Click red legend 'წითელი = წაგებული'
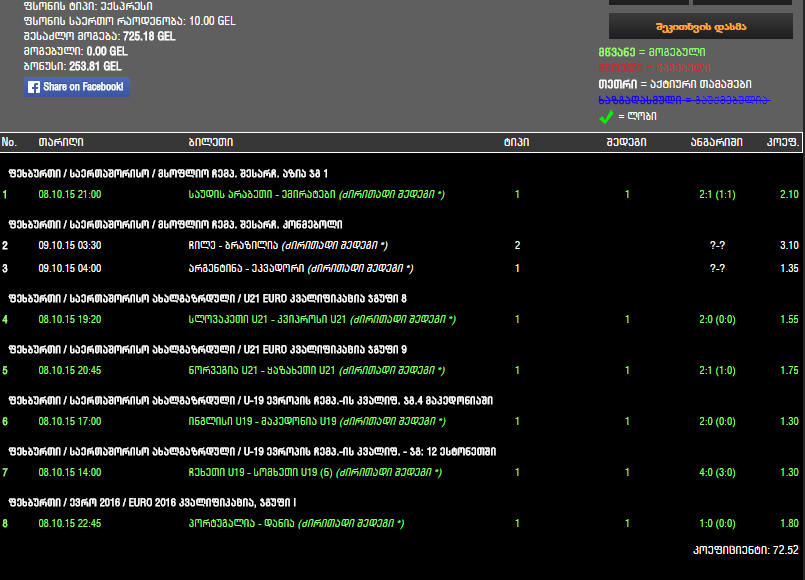 (654, 68)
